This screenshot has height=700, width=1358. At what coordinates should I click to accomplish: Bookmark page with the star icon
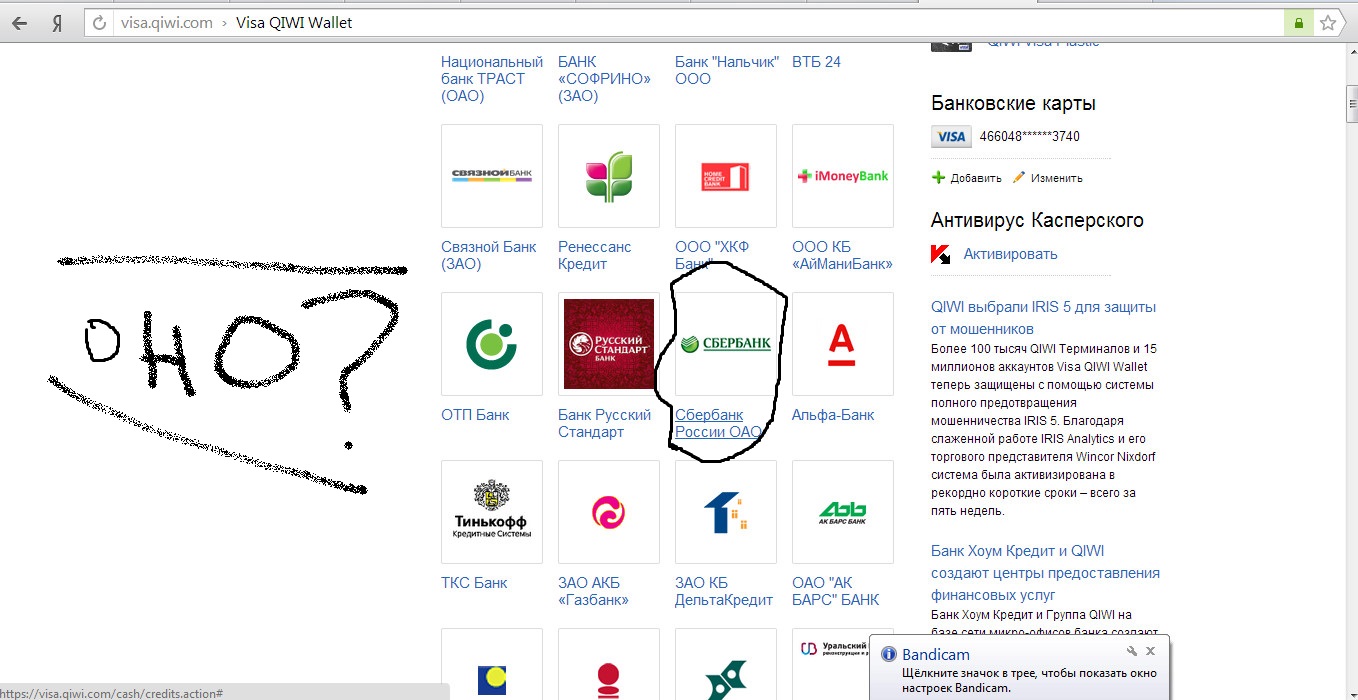point(1327,23)
